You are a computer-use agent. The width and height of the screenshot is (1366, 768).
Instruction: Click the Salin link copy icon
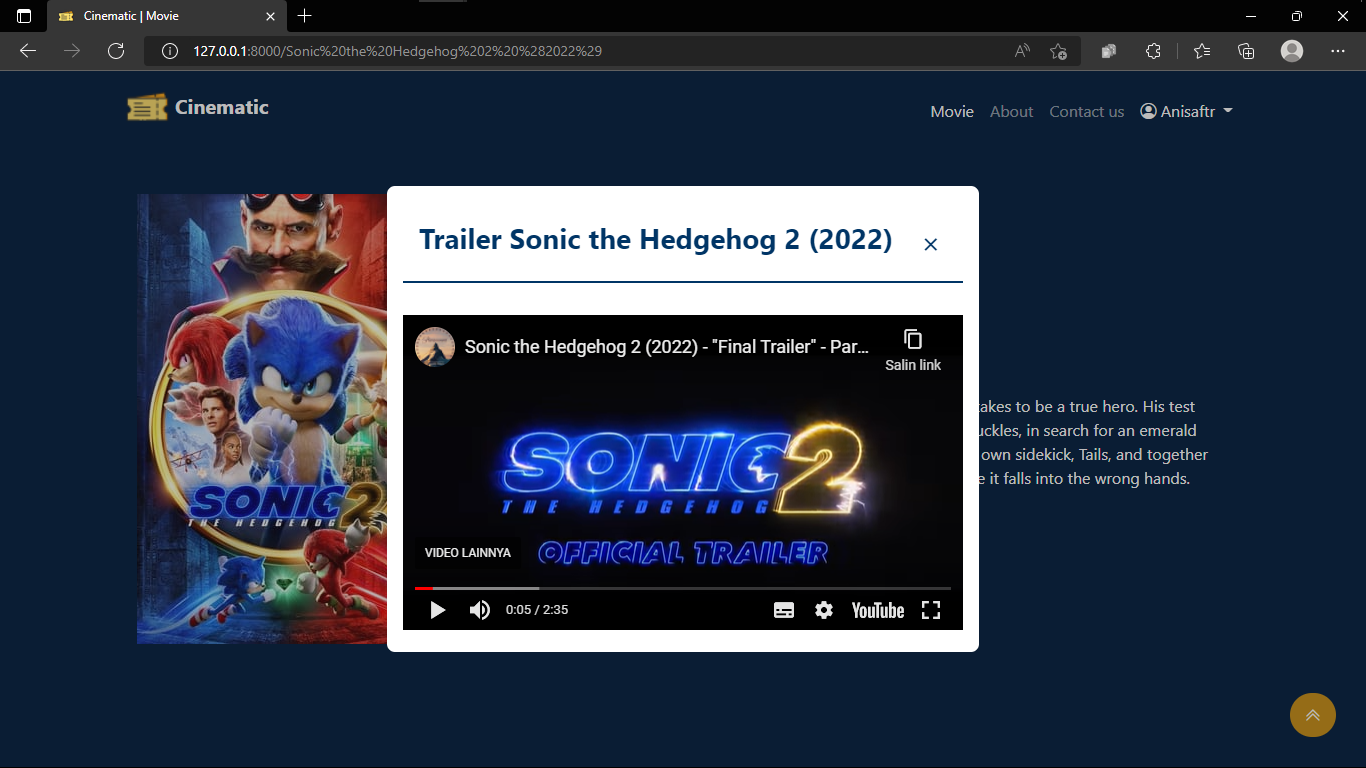click(913, 339)
